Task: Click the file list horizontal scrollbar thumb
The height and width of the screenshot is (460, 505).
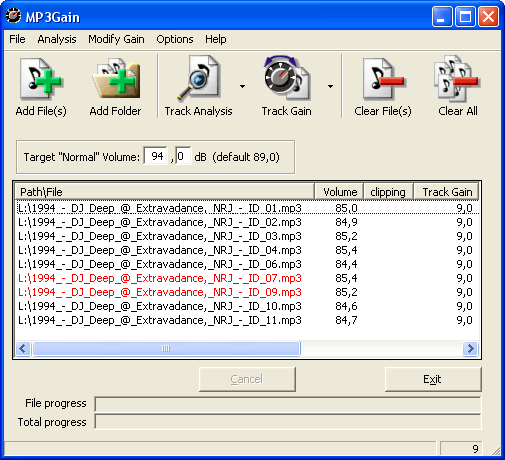Action: point(166,349)
